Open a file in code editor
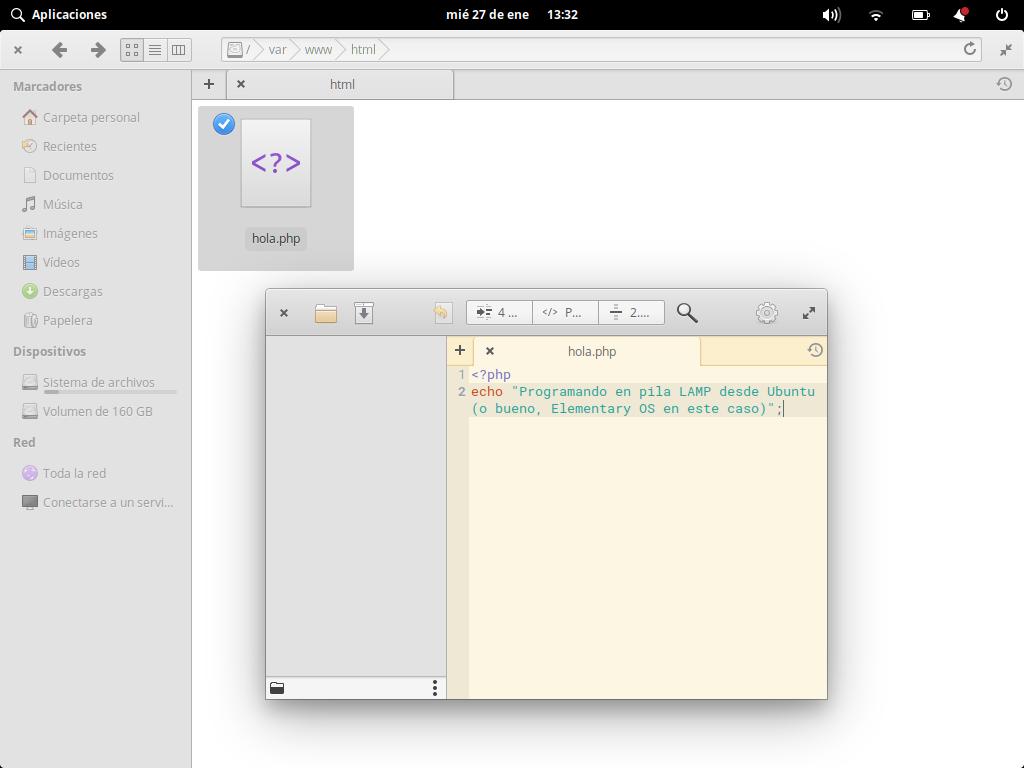This screenshot has width=1024, height=768. pyautogui.click(x=326, y=313)
